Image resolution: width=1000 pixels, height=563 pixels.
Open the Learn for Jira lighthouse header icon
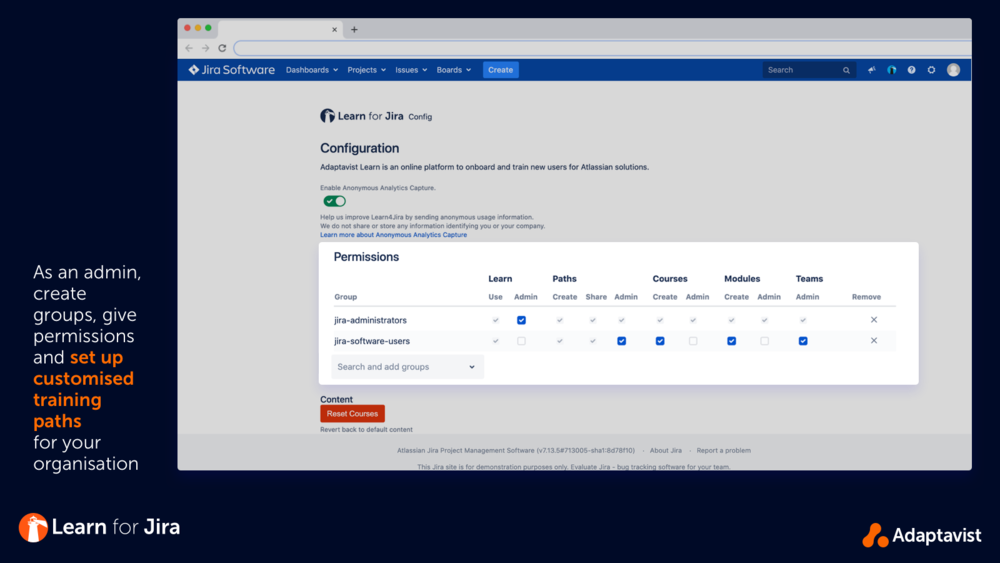point(892,70)
